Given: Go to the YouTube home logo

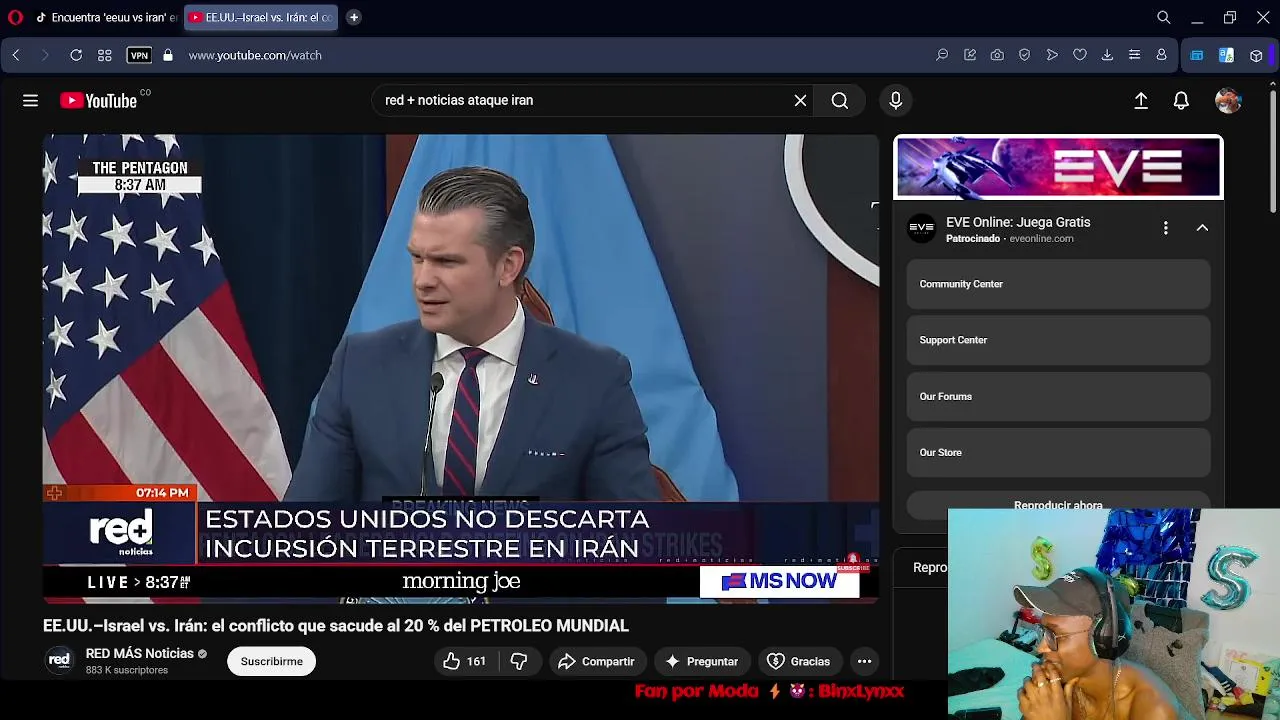Looking at the screenshot, I should 98,100.
